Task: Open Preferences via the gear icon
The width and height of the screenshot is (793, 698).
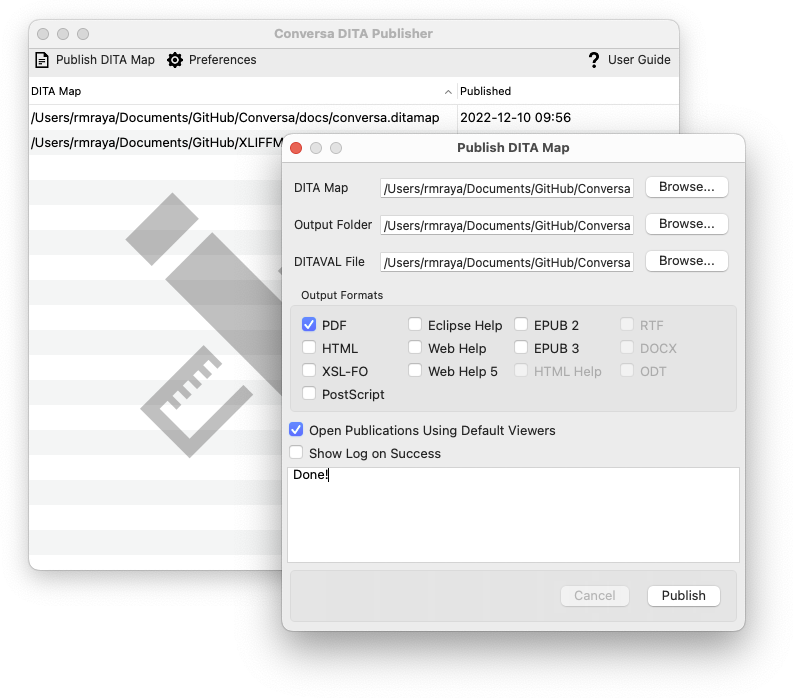Action: (175, 60)
